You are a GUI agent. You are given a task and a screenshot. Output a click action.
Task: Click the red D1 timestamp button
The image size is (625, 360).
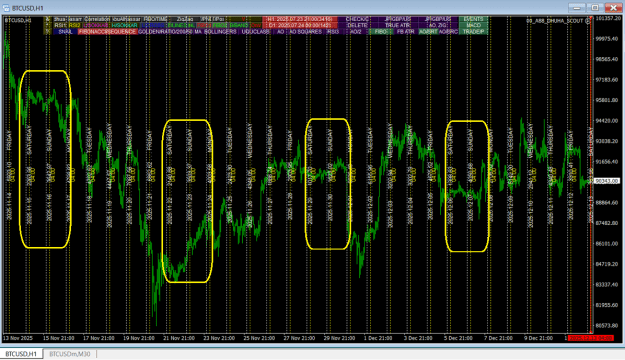[300, 25]
